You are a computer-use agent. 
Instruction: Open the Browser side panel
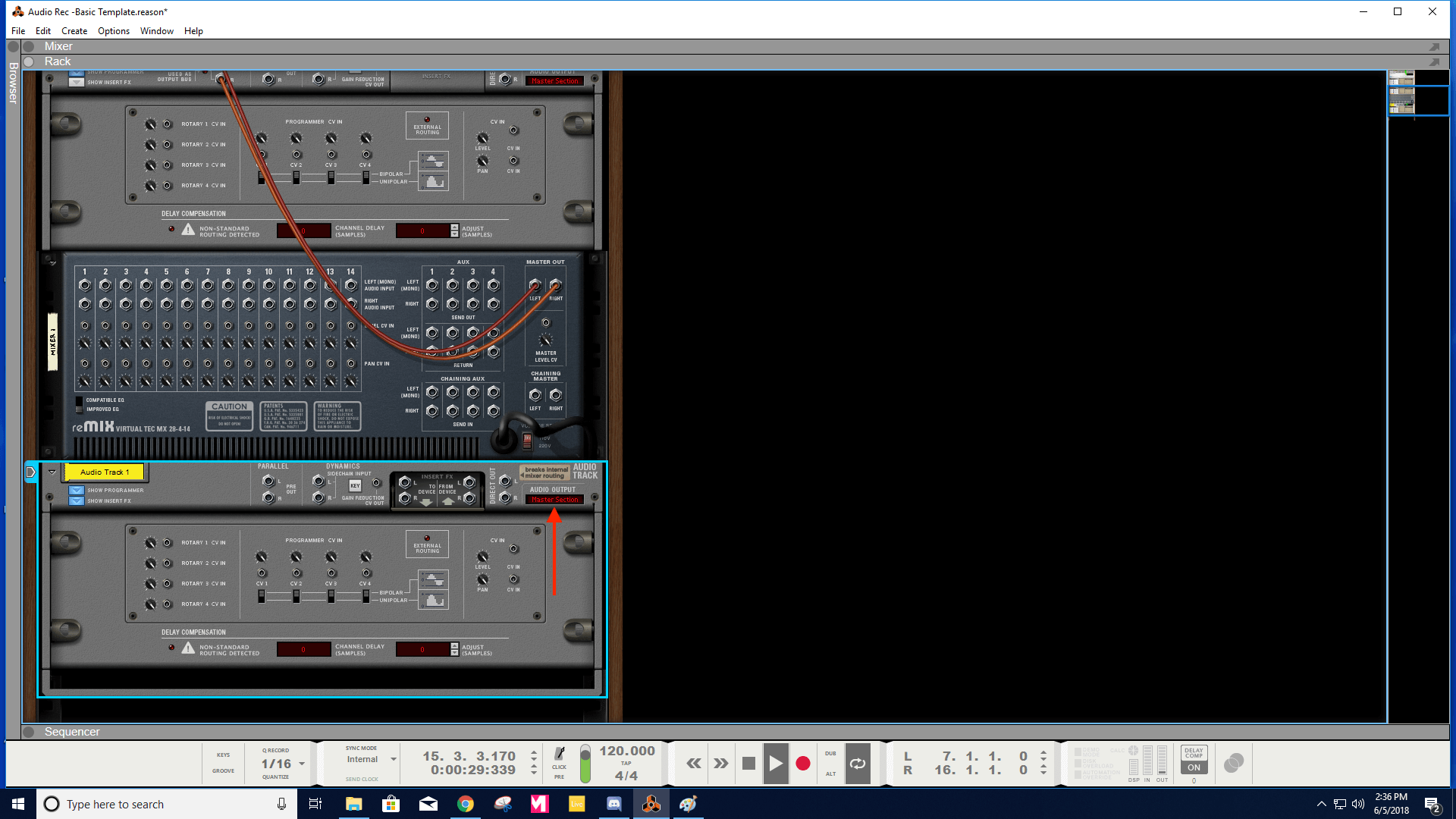(x=13, y=82)
